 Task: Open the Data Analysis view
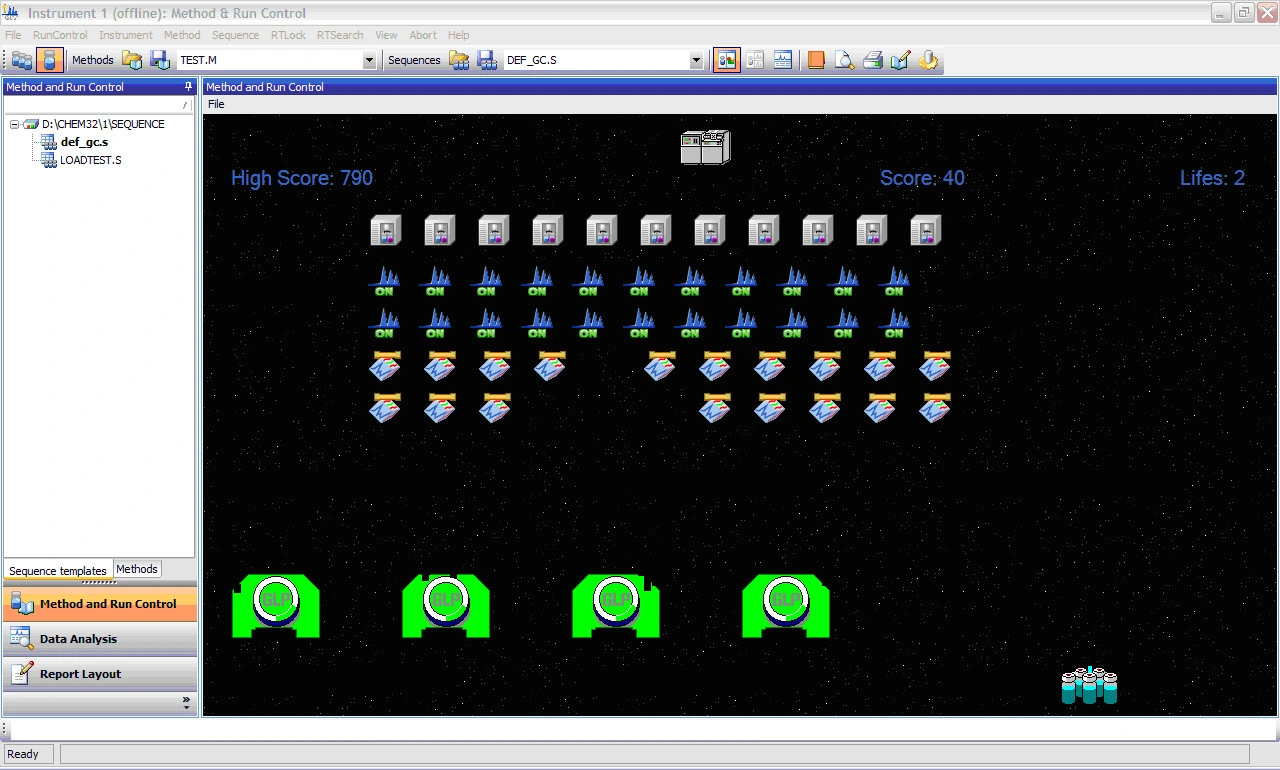click(x=100, y=639)
